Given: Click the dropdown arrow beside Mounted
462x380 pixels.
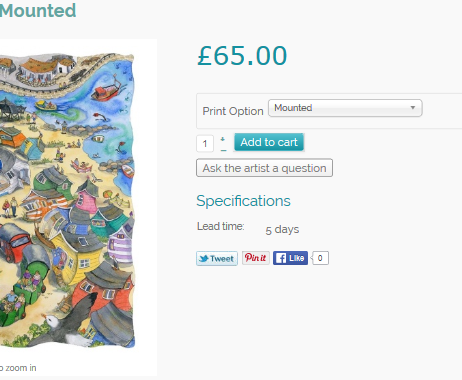Looking at the screenshot, I should point(413,108).
